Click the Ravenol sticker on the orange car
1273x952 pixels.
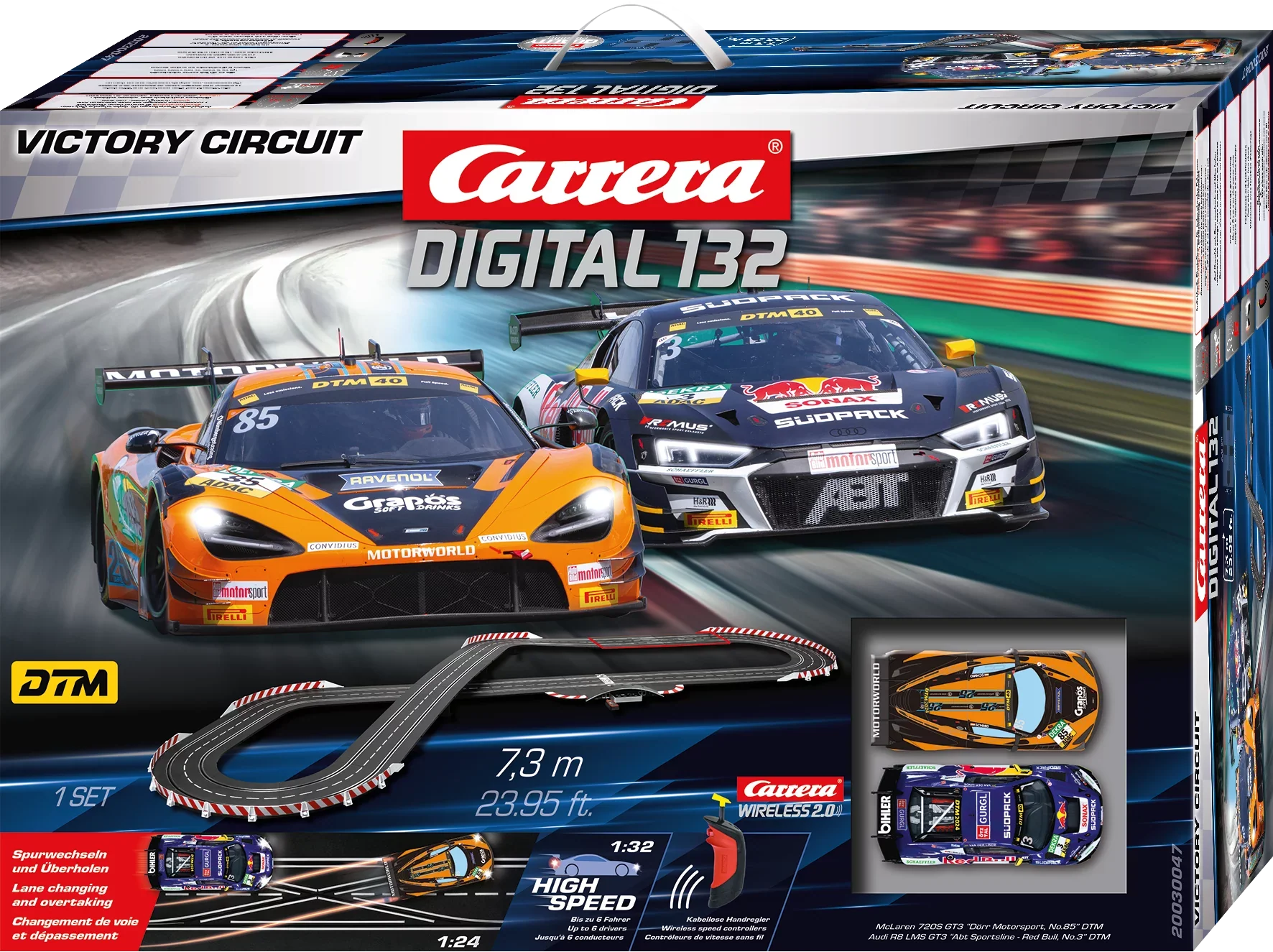coord(392,479)
